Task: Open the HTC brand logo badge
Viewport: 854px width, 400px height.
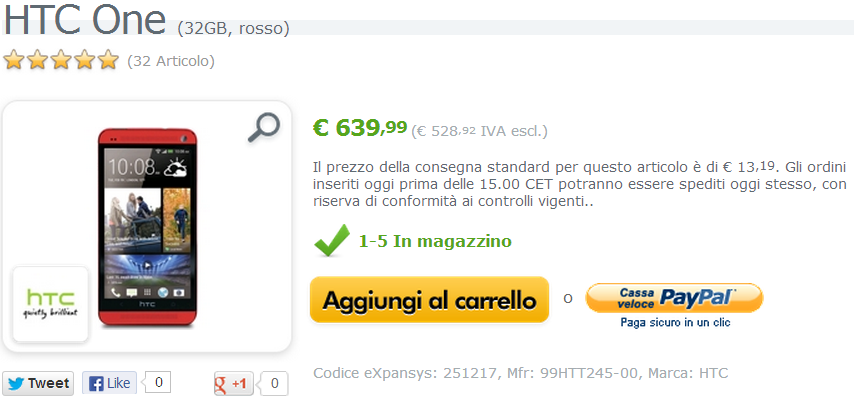Action: (x=51, y=304)
